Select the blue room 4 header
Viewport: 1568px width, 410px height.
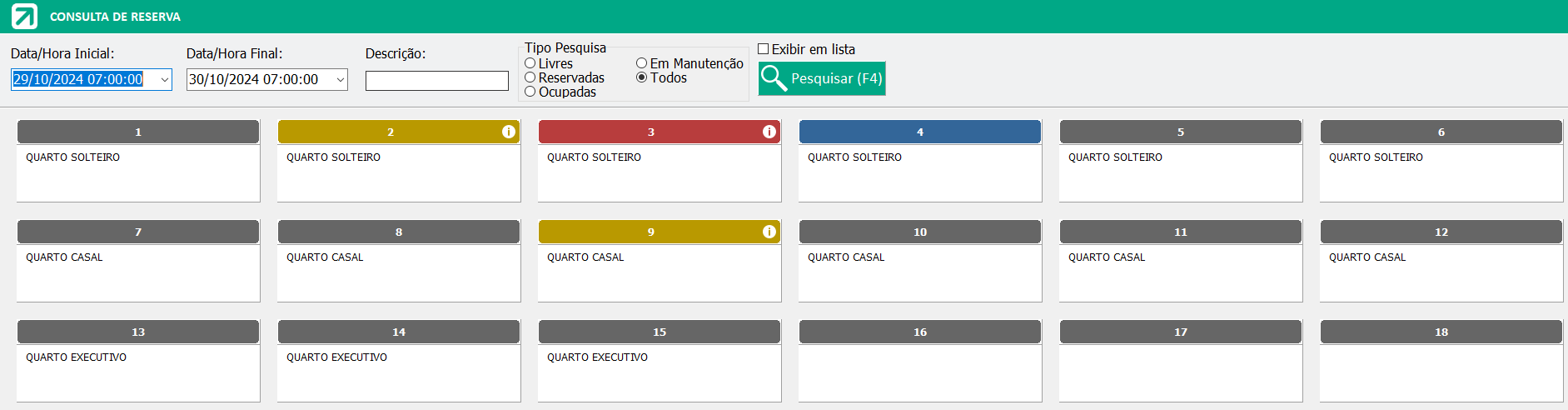point(920,132)
